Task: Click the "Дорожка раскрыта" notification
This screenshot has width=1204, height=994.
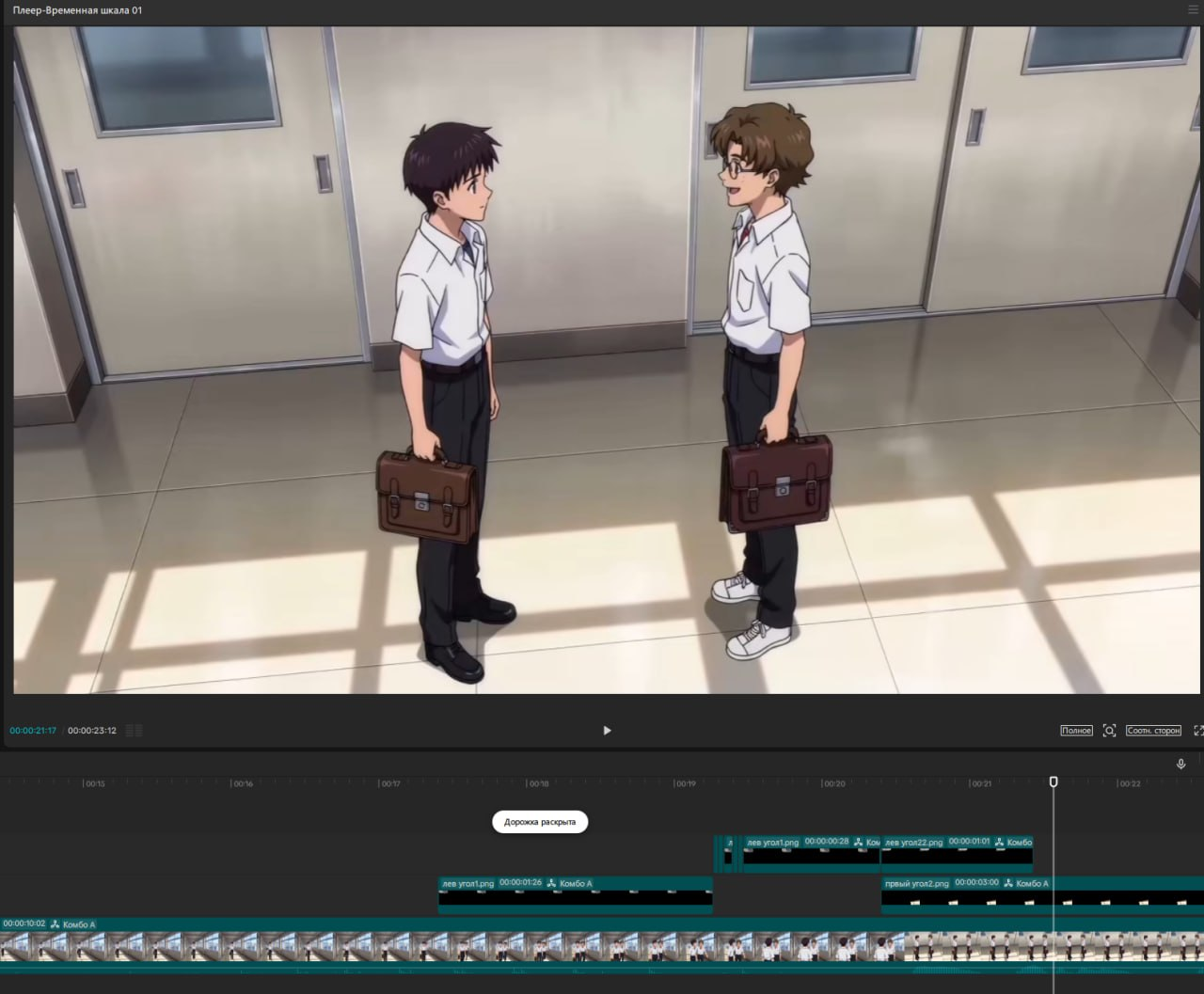Action: coord(540,822)
